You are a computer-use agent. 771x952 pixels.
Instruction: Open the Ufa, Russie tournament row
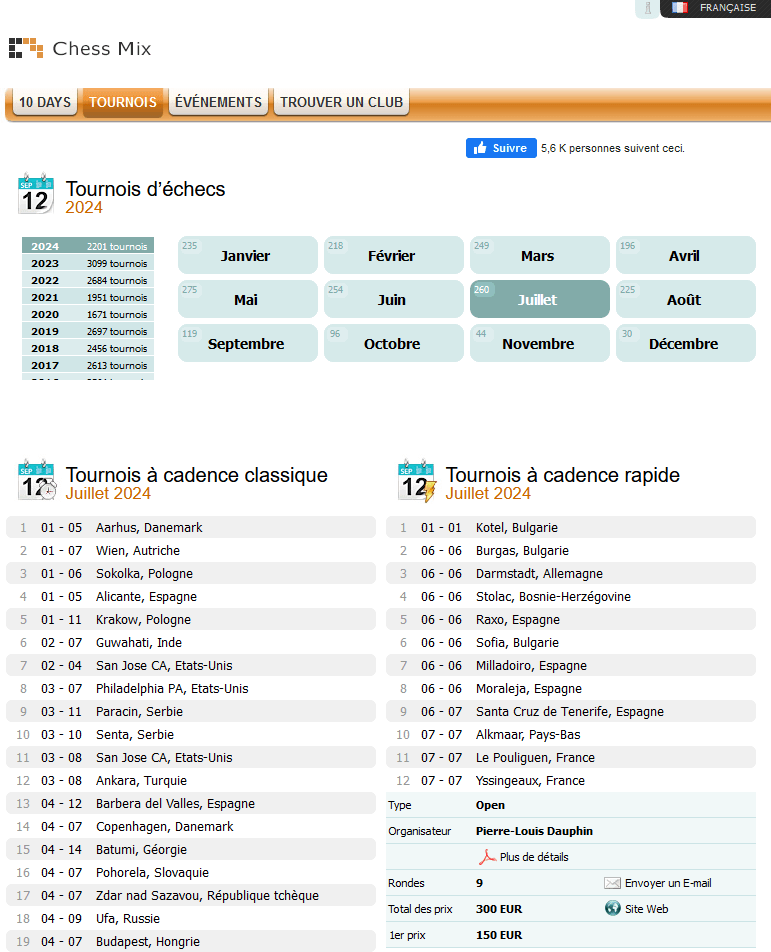click(191, 919)
